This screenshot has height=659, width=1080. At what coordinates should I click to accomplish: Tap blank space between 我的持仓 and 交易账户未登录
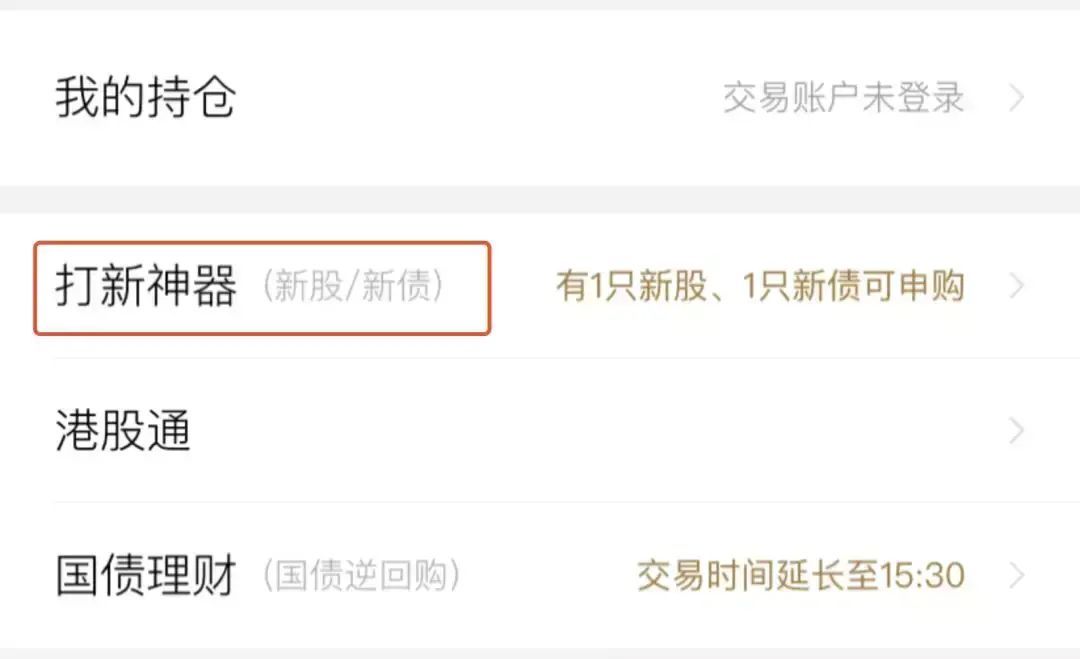coord(479,98)
